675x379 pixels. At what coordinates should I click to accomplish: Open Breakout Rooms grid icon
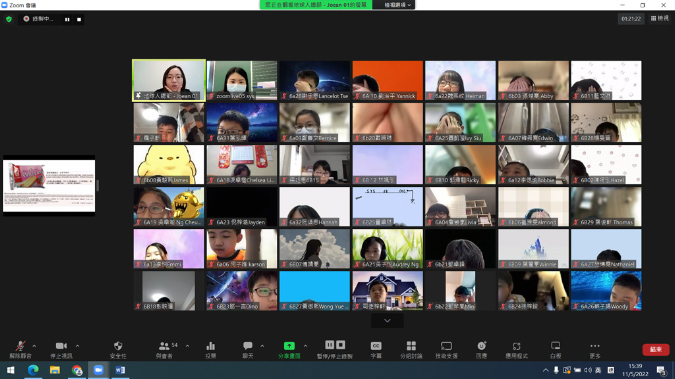pos(411,349)
